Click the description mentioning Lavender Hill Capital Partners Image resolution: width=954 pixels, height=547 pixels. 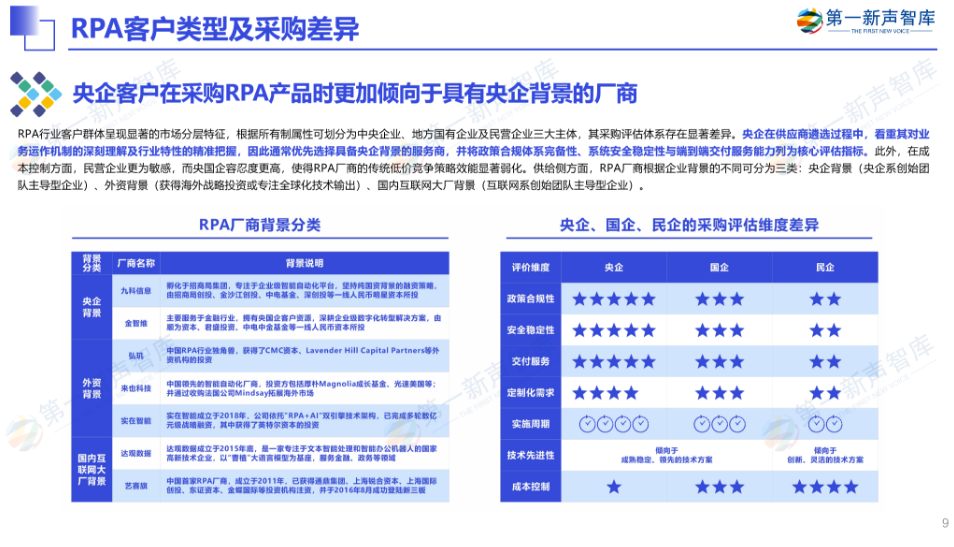[x=302, y=355]
